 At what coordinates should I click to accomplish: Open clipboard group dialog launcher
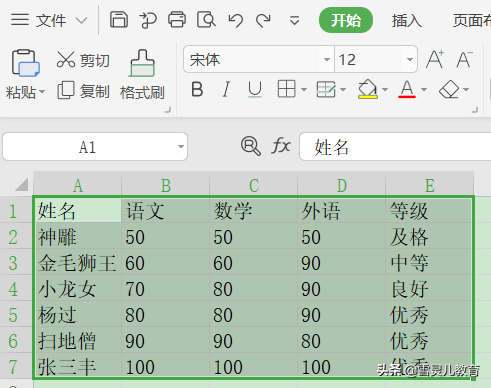pyautogui.click(x=168, y=110)
